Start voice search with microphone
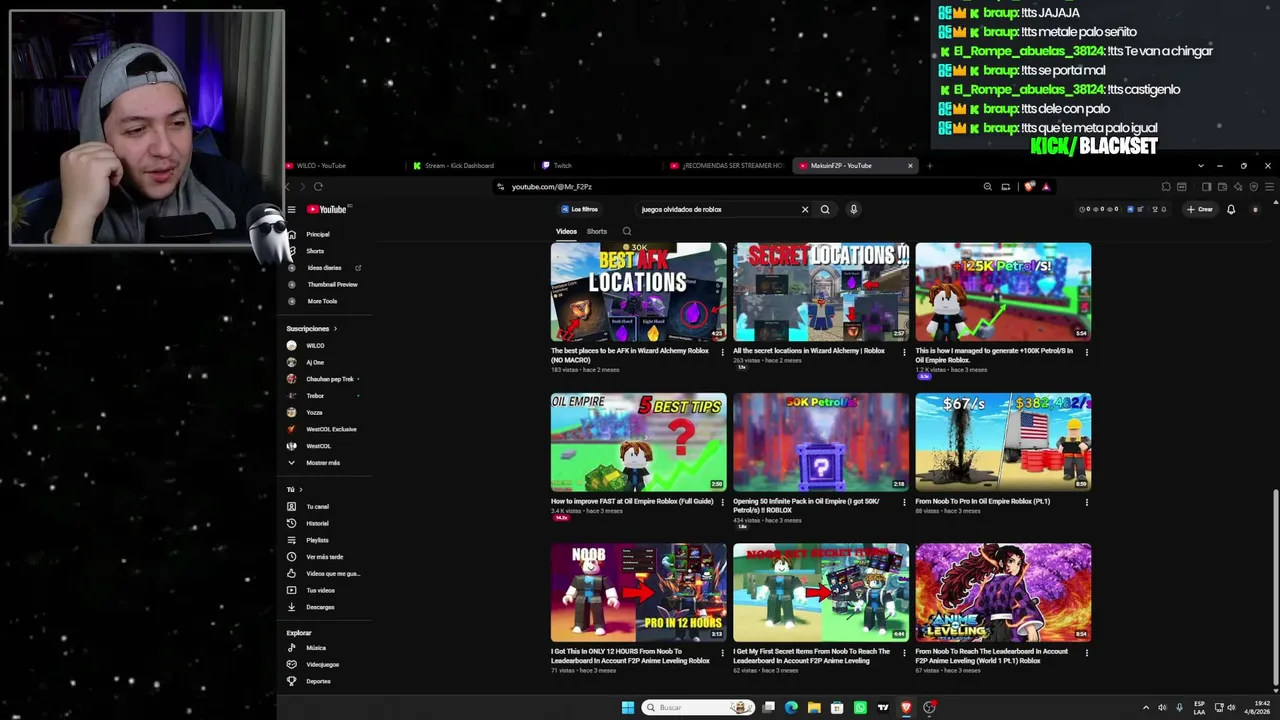This screenshot has width=1280, height=720. (x=853, y=209)
